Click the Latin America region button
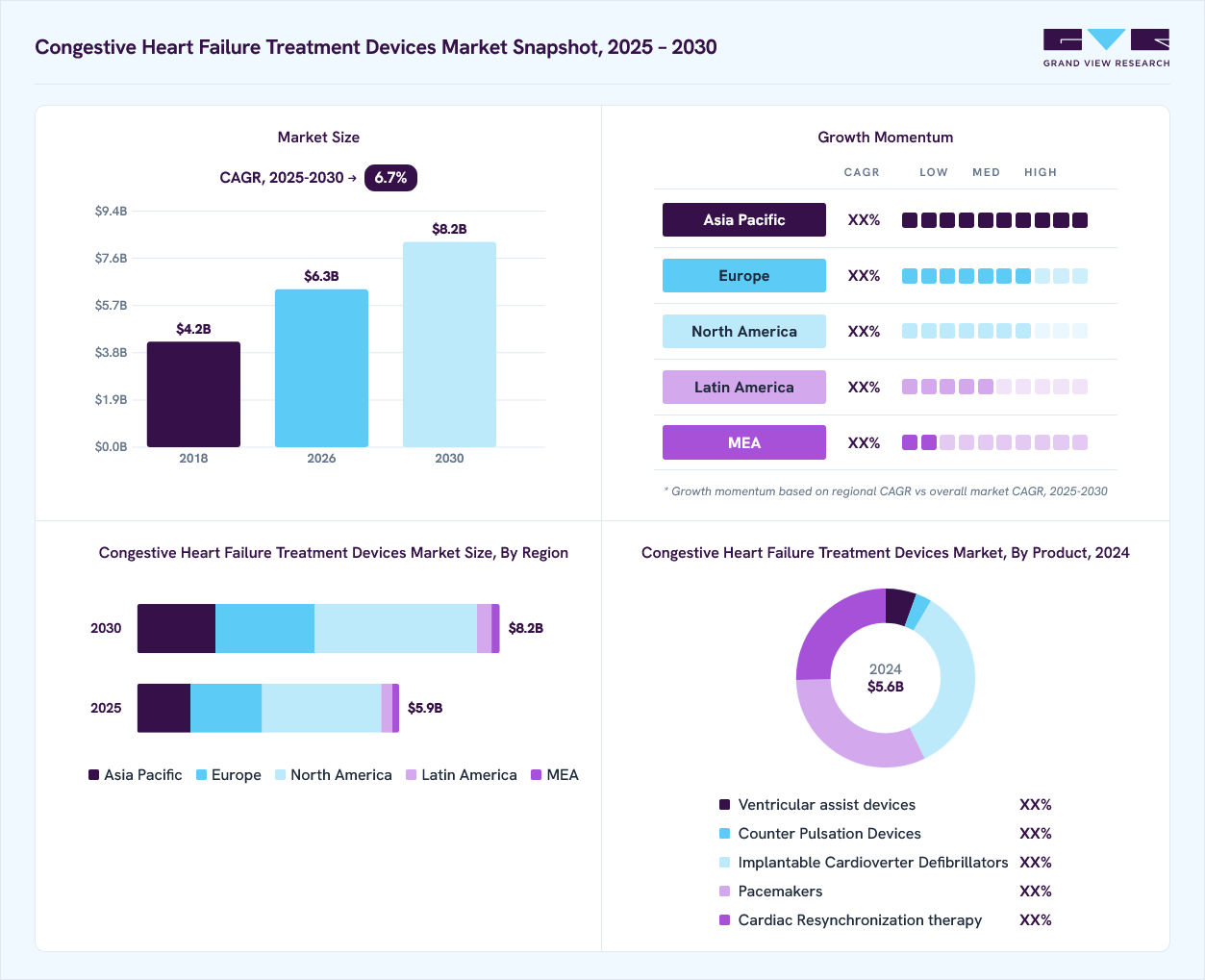Viewport: 1205px width, 980px height. [744, 387]
